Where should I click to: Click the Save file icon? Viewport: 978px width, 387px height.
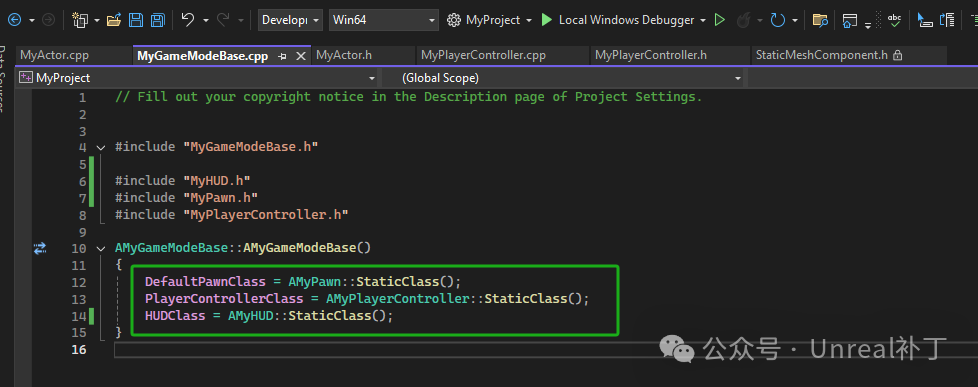135,20
